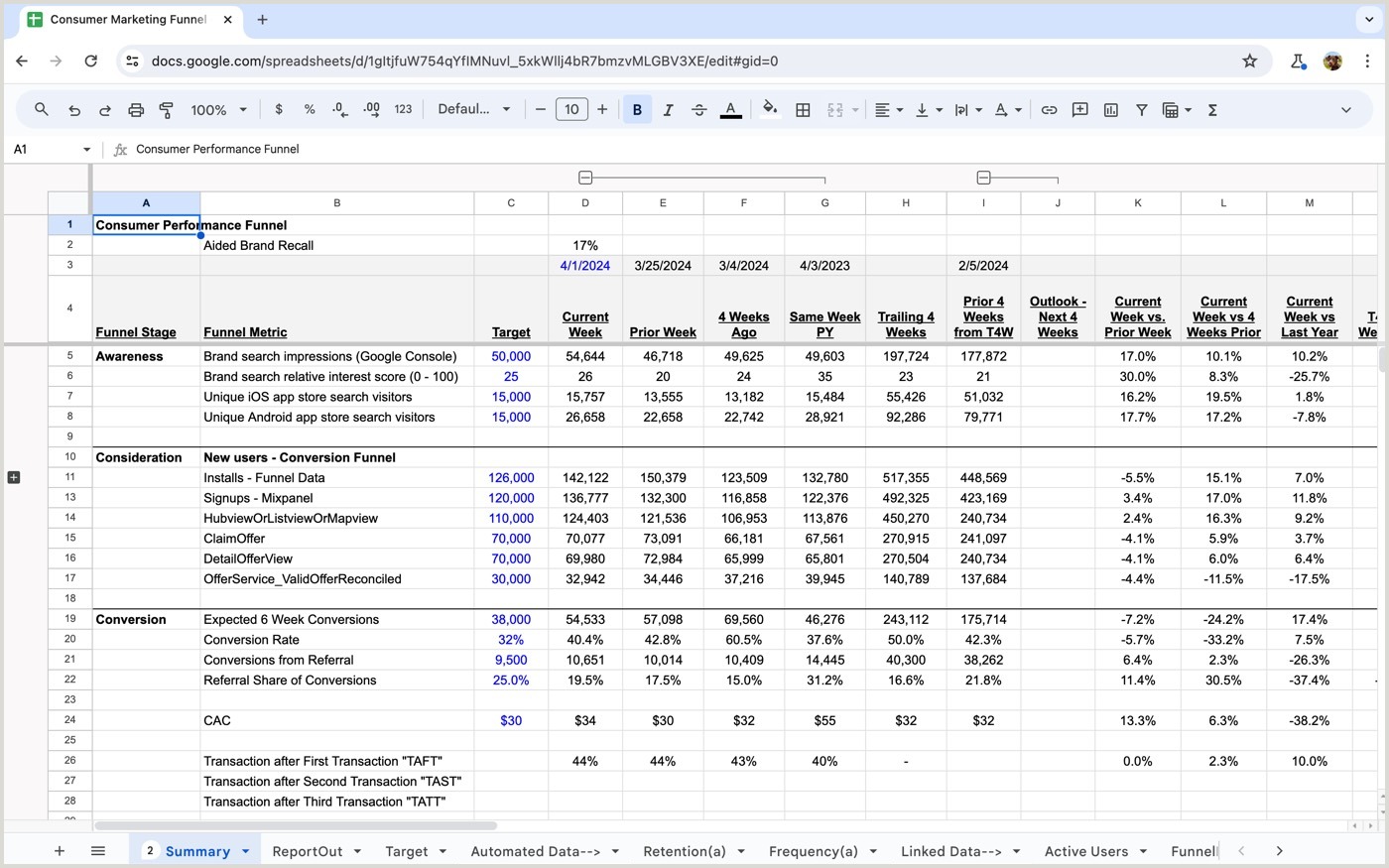Open filter views dropdown
Viewport: 1389px width, 868px height.
tap(1177, 110)
